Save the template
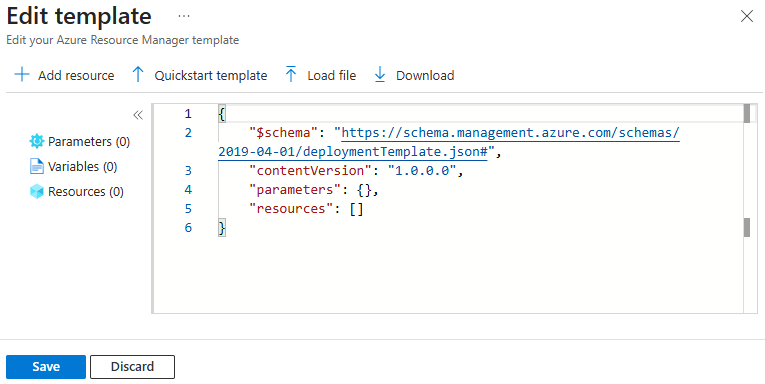The height and width of the screenshot is (384, 765). coord(46,367)
